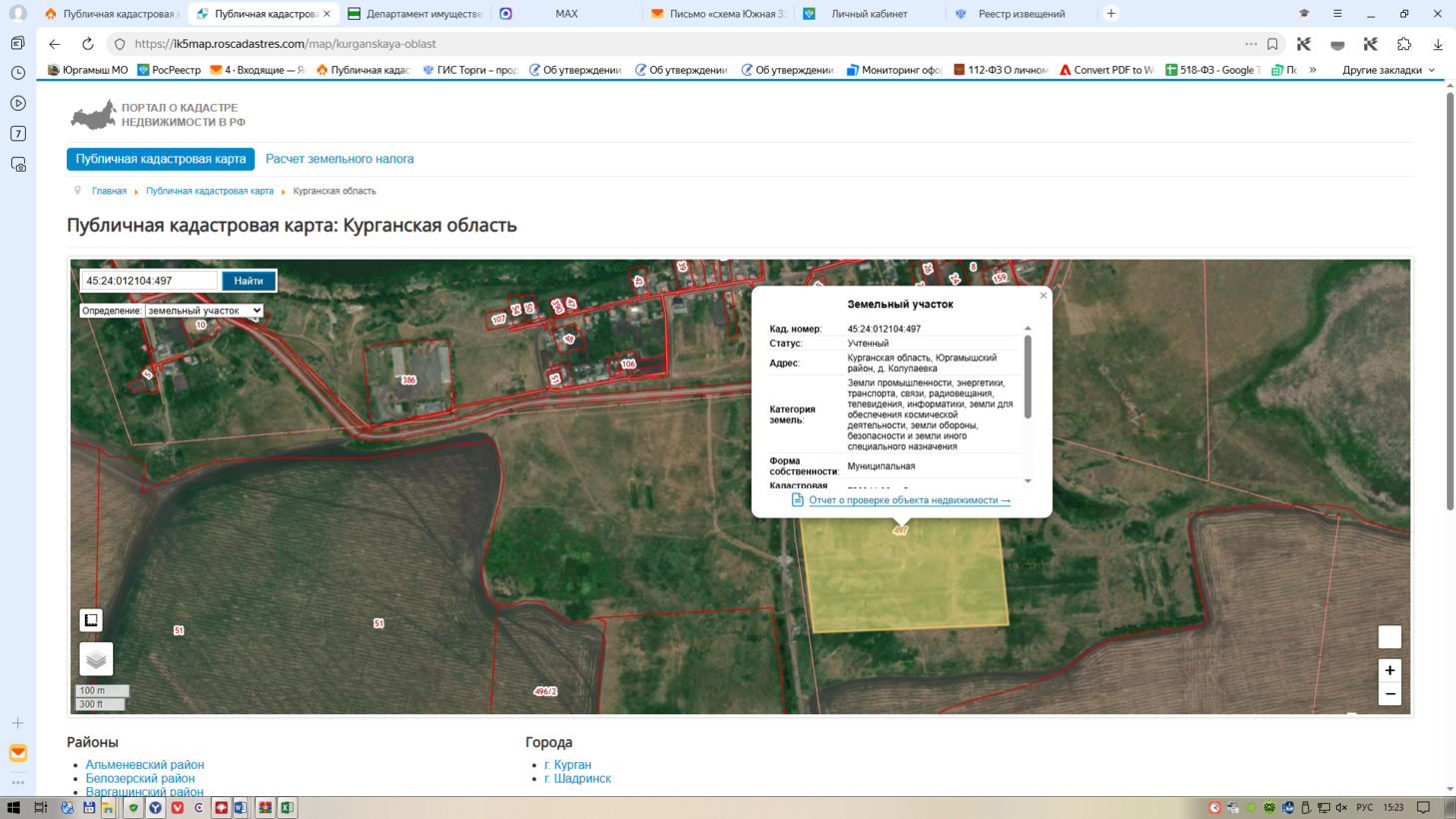Click the Публичная кадастровая карта blue tab
Viewport: 1456px width, 819px height.
tap(161, 159)
